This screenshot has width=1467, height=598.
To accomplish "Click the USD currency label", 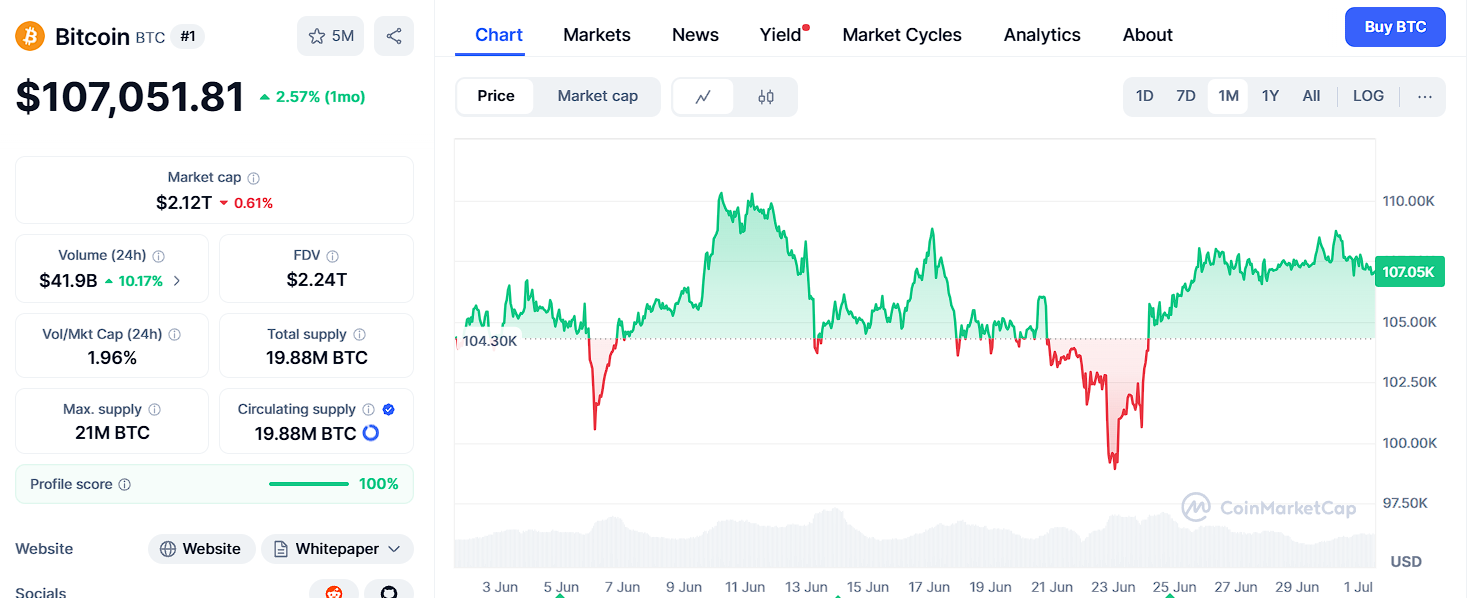I will [x=1406, y=562].
